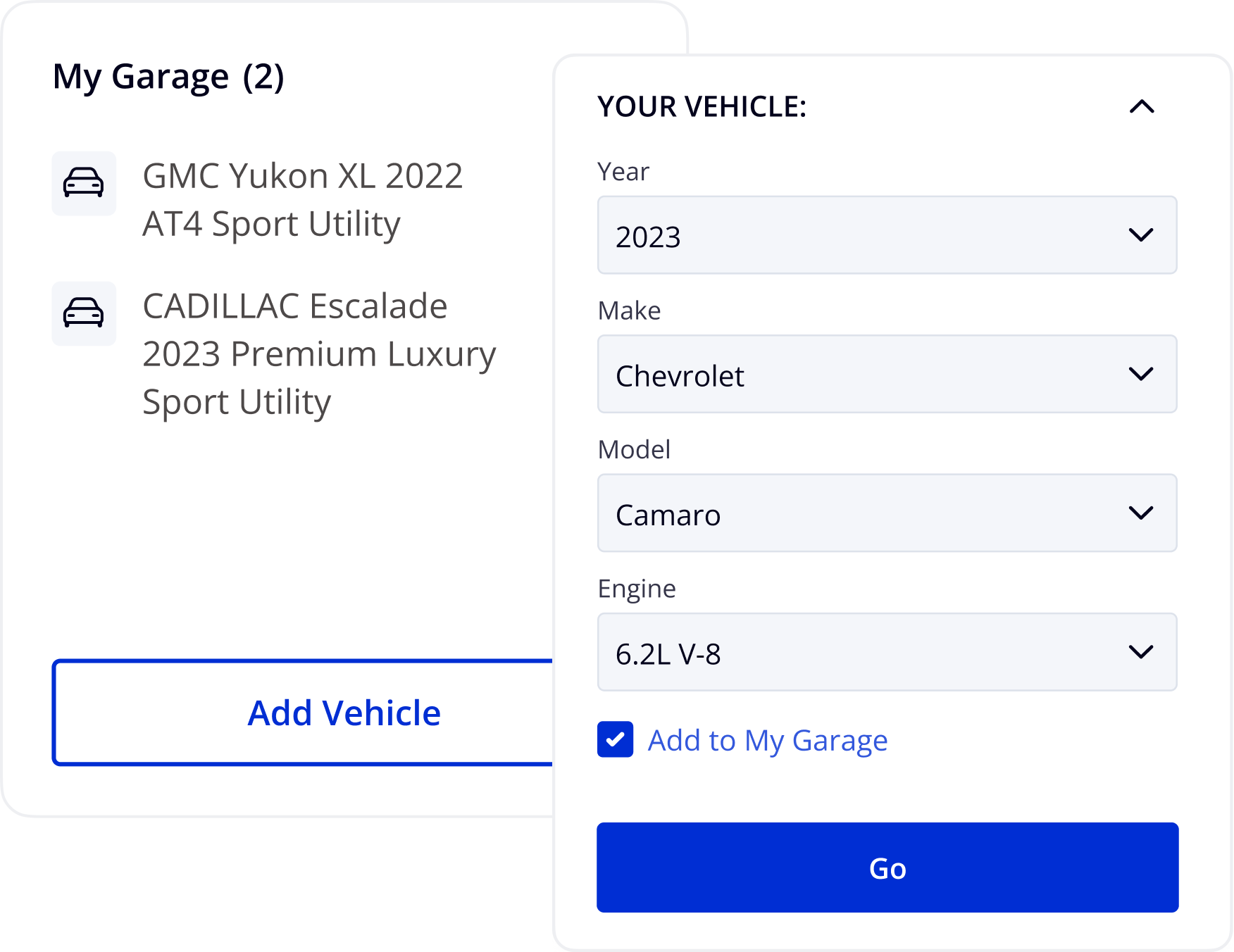Select the GMC Yukon XL 2022 vehicle entry
The height and width of the screenshot is (952, 1234).
(302, 200)
